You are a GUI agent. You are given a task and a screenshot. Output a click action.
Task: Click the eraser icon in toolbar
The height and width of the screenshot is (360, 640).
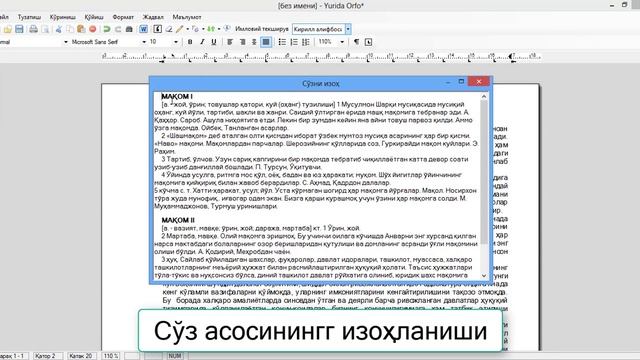(169, 29)
